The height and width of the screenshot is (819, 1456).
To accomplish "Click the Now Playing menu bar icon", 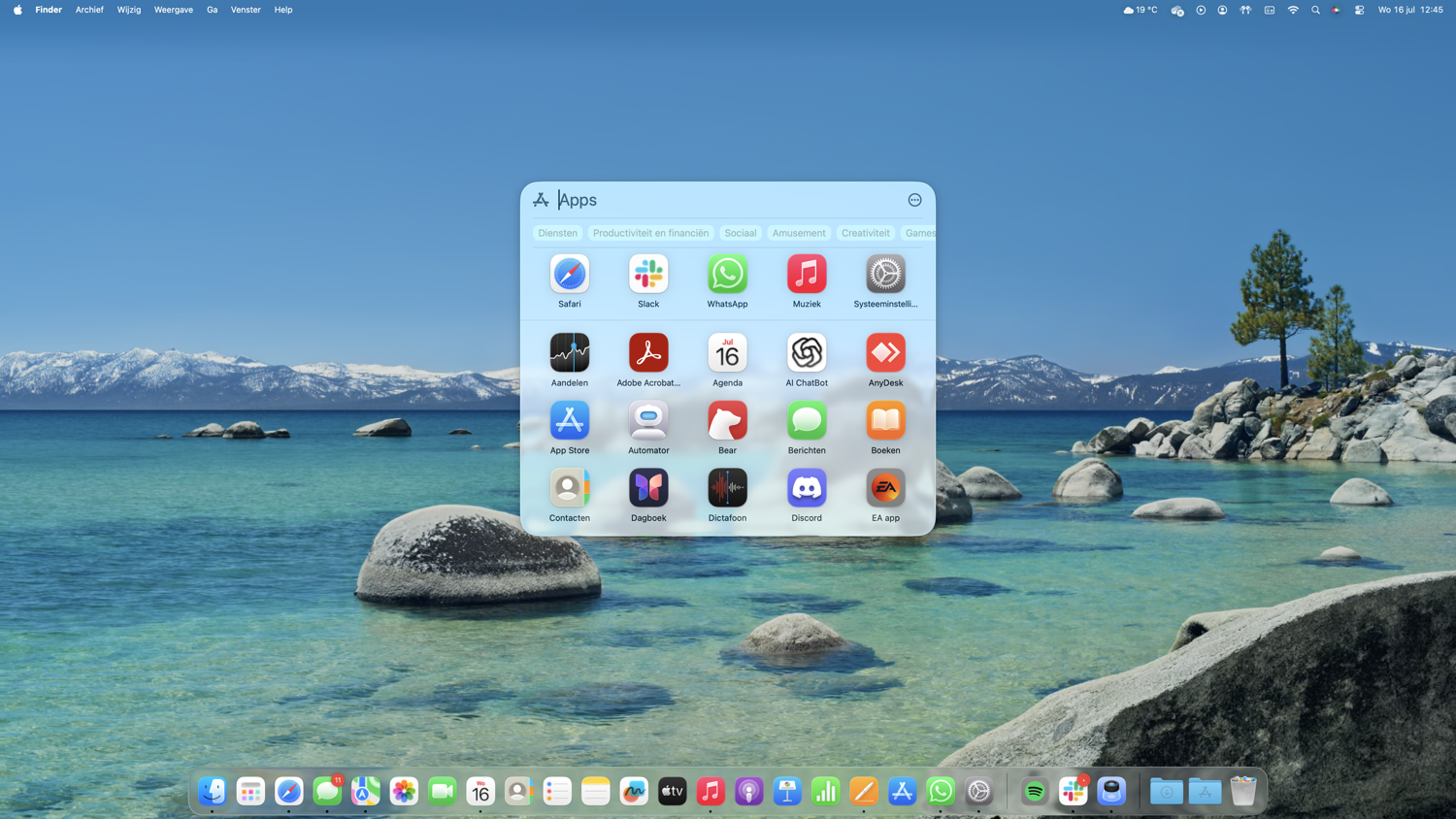I will coord(1201,10).
